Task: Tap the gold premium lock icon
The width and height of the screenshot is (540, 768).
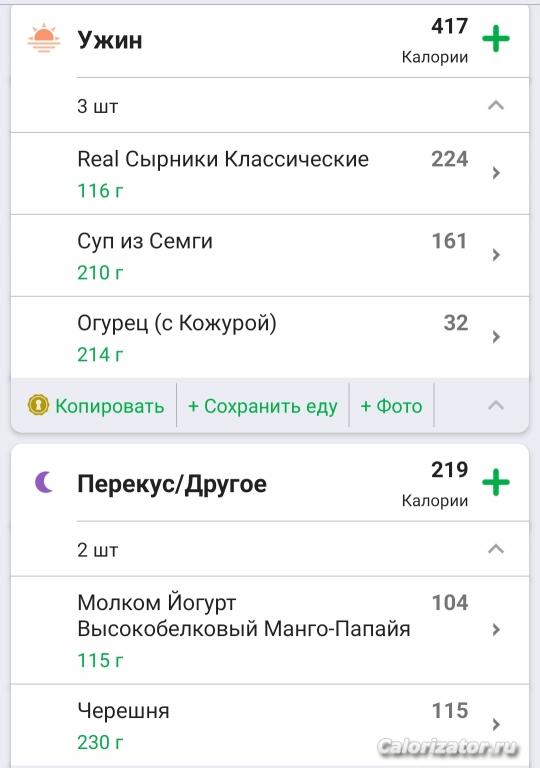Action: 38,405
